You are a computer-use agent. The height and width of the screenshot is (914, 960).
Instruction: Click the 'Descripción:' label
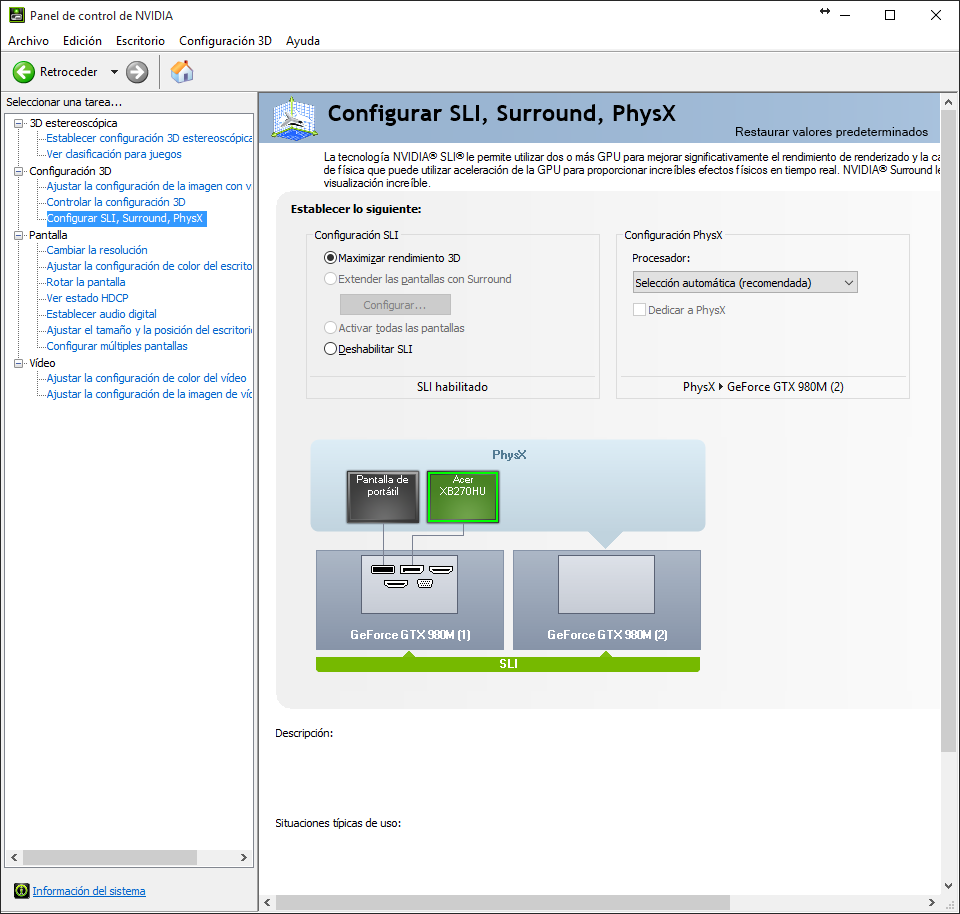(304, 733)
